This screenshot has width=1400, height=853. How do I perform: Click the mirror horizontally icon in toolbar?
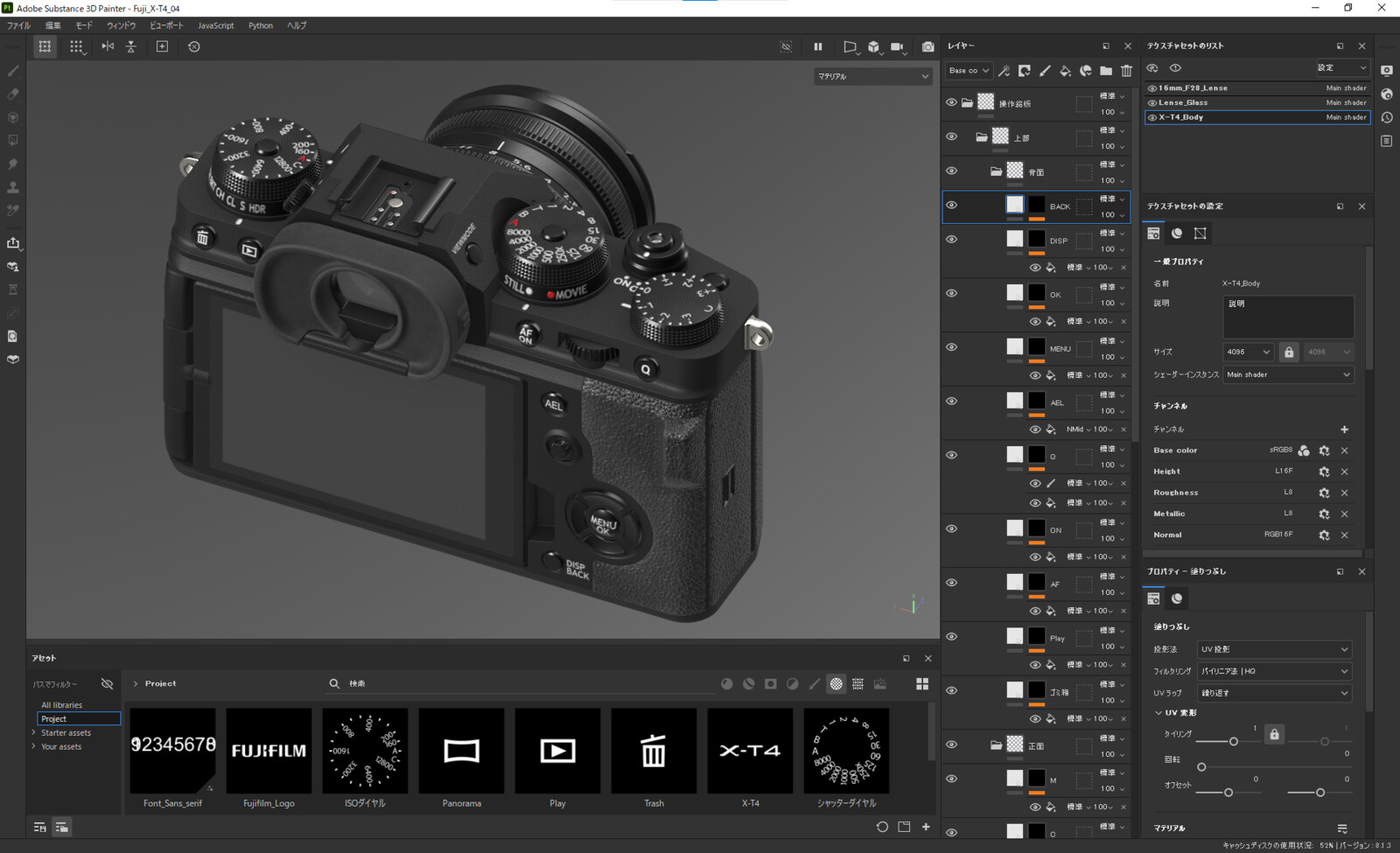click(x=108, y=46)
